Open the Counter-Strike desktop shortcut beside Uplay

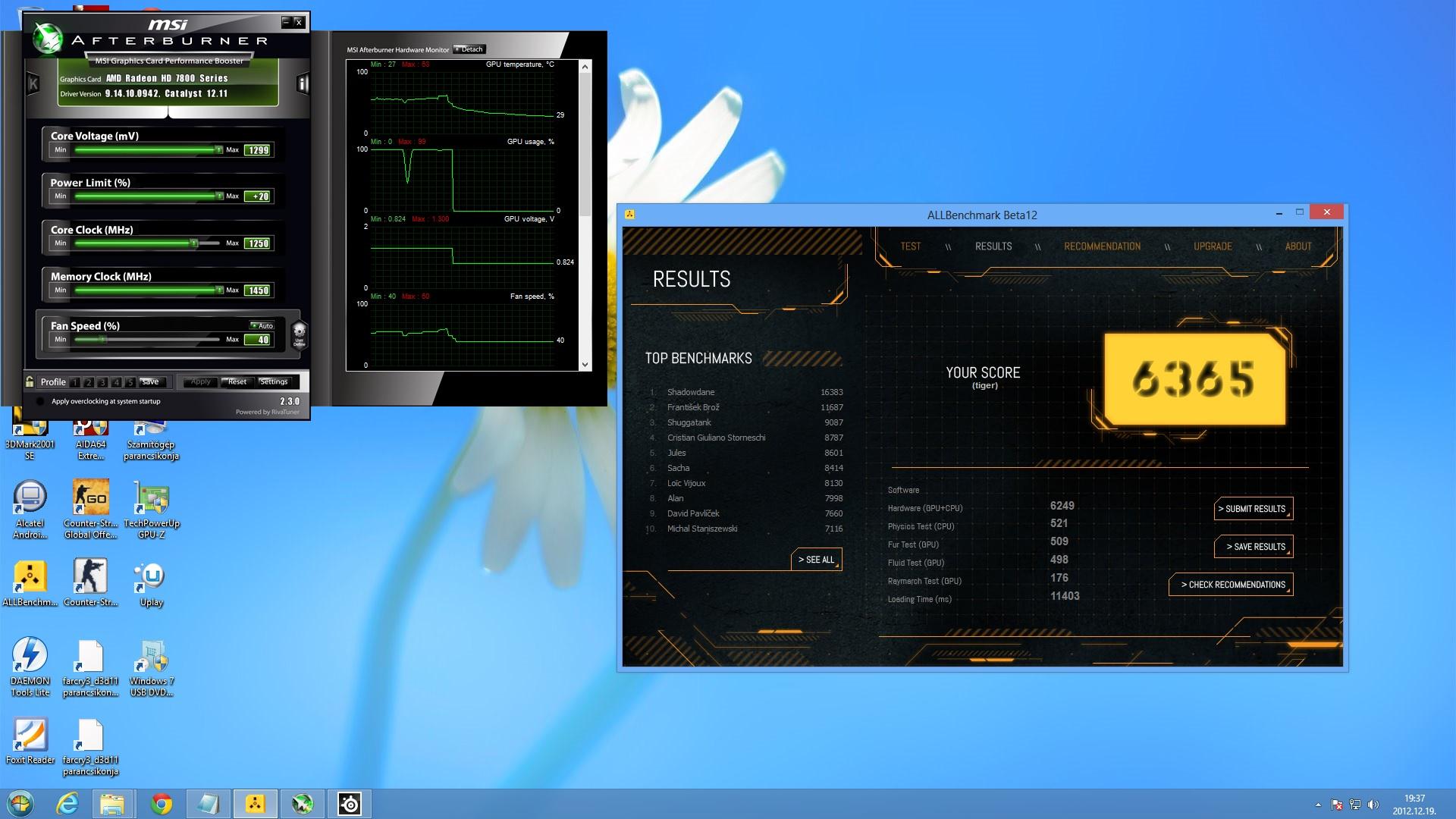[x=90, y=584]
